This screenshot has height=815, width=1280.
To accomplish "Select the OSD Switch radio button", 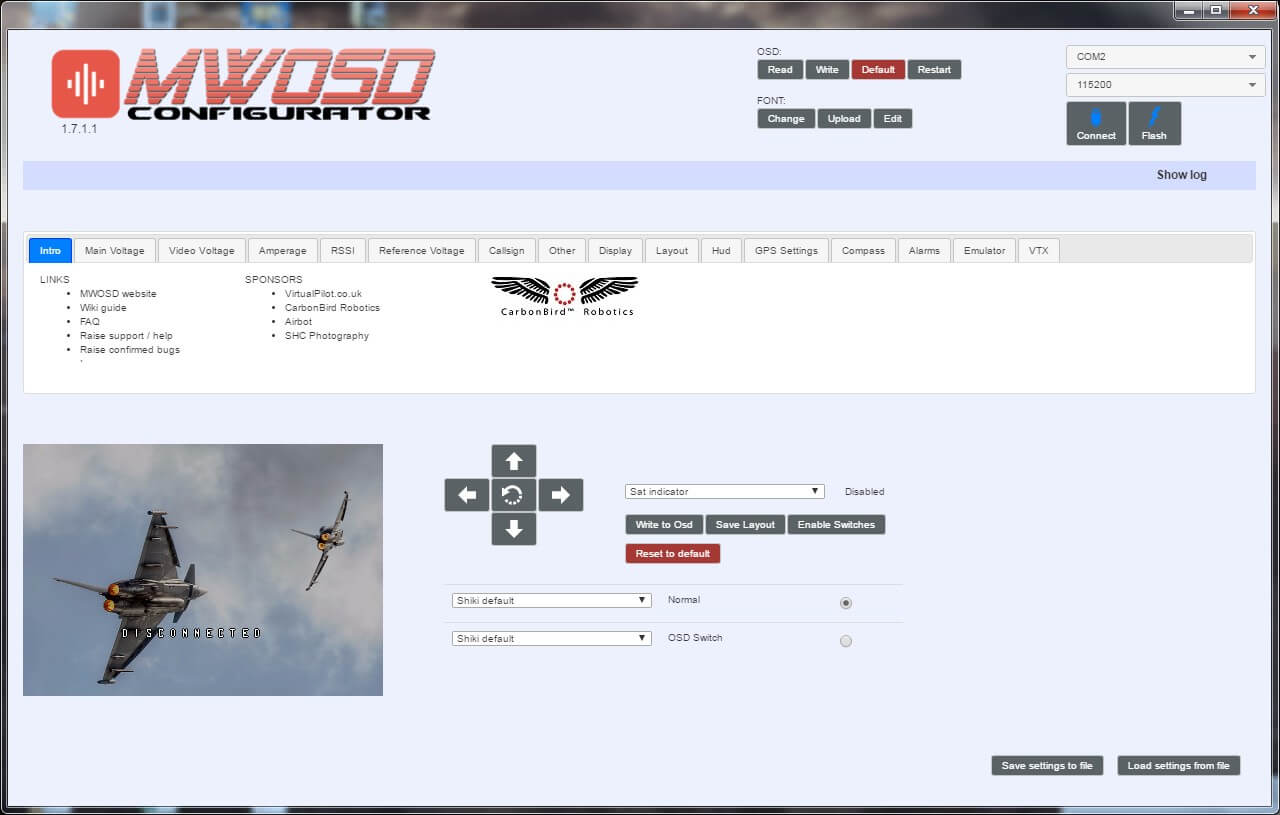I will pos(846,641).
